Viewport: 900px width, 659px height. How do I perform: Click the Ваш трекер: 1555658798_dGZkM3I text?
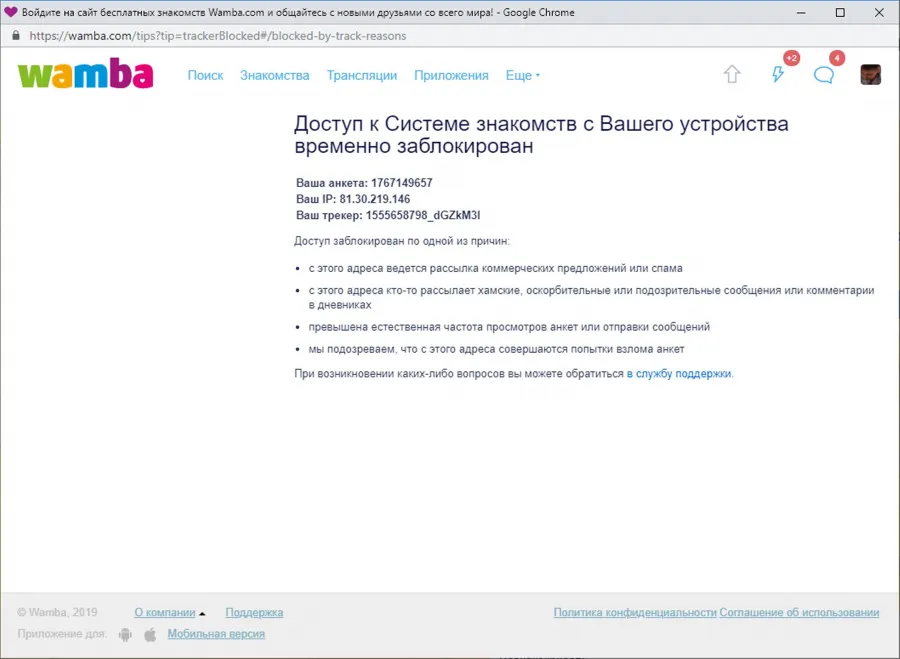(x=388, y=215)
